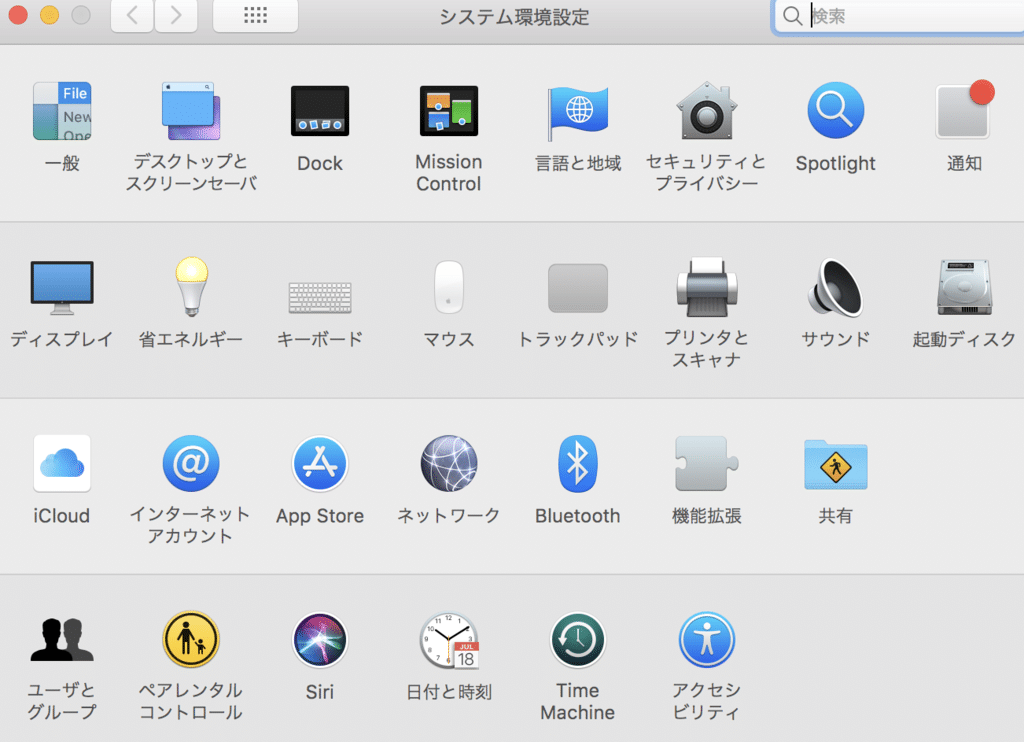Open 通知 notification settings
Screen dimensions: 1024x742
tap(964, 111)
